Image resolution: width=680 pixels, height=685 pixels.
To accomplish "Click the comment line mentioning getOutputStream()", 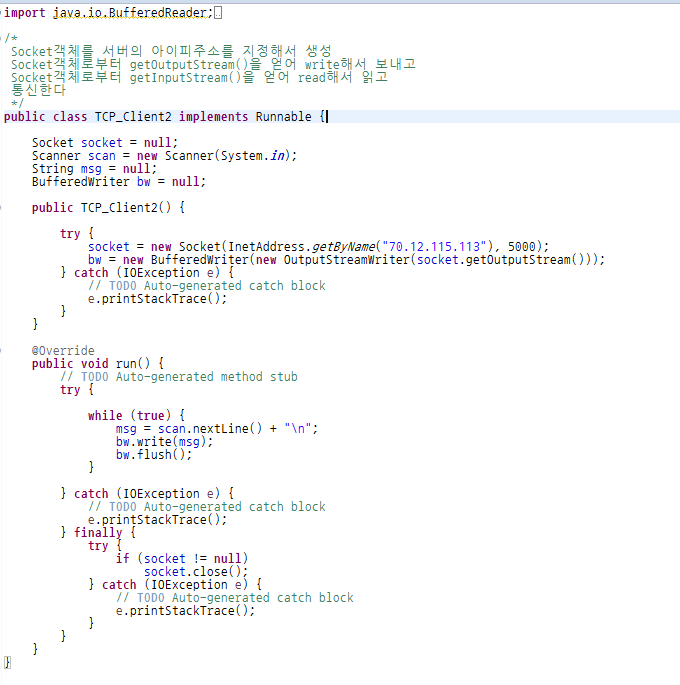I will click(x=214, y=65).
